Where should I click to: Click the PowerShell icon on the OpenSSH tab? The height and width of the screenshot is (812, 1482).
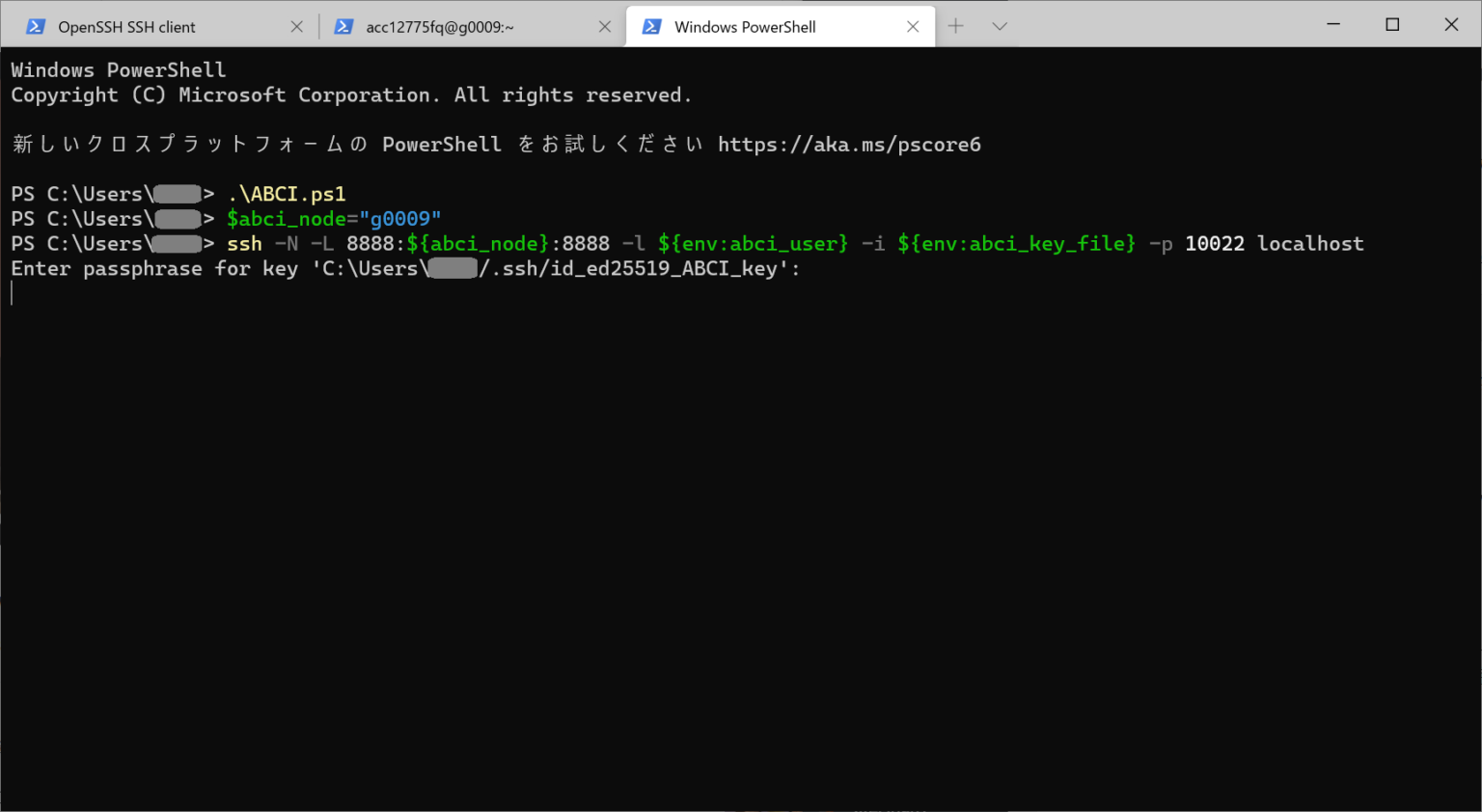click(36, 26)
